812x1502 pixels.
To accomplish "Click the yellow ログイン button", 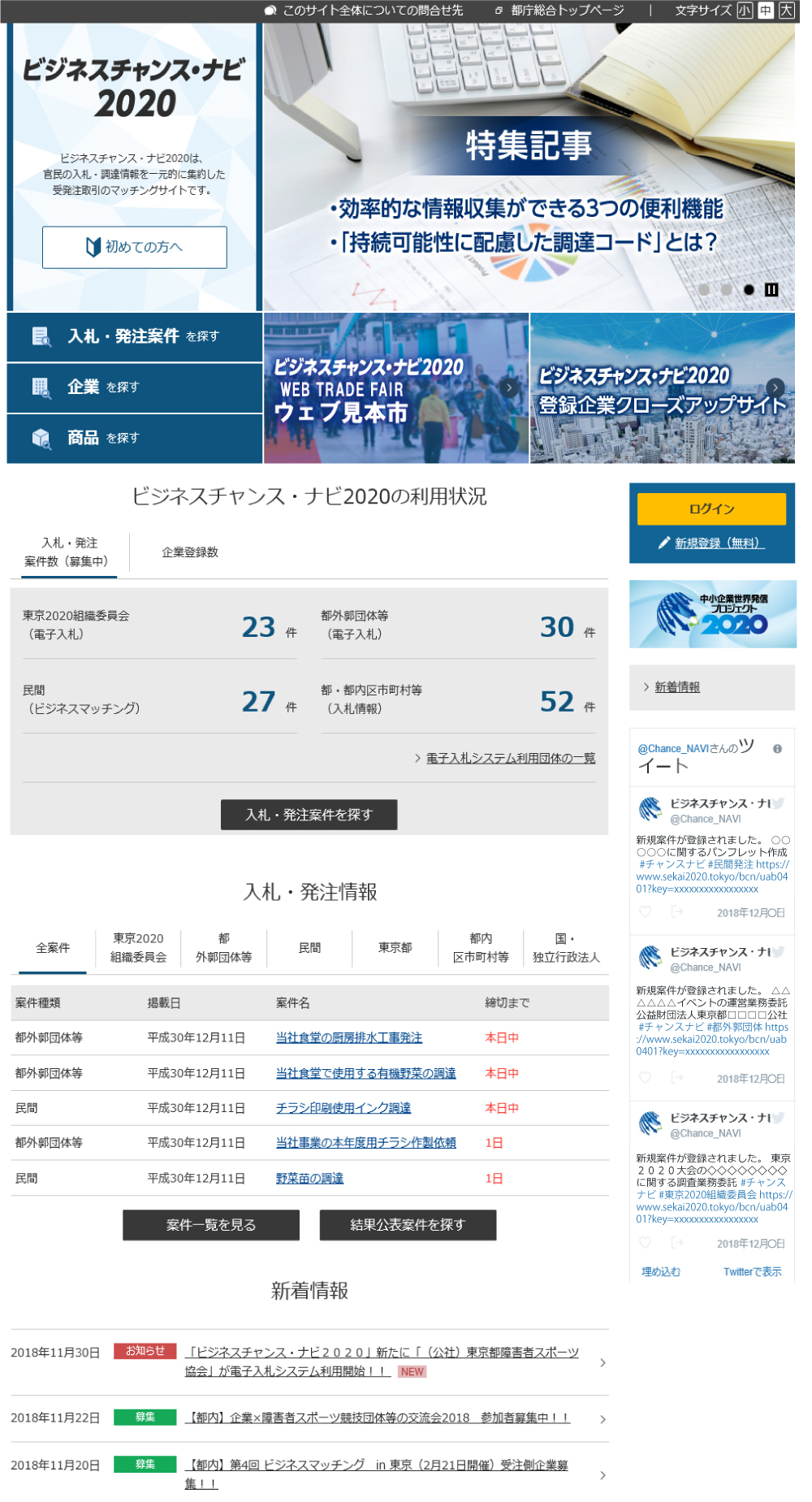I will 711,509.
